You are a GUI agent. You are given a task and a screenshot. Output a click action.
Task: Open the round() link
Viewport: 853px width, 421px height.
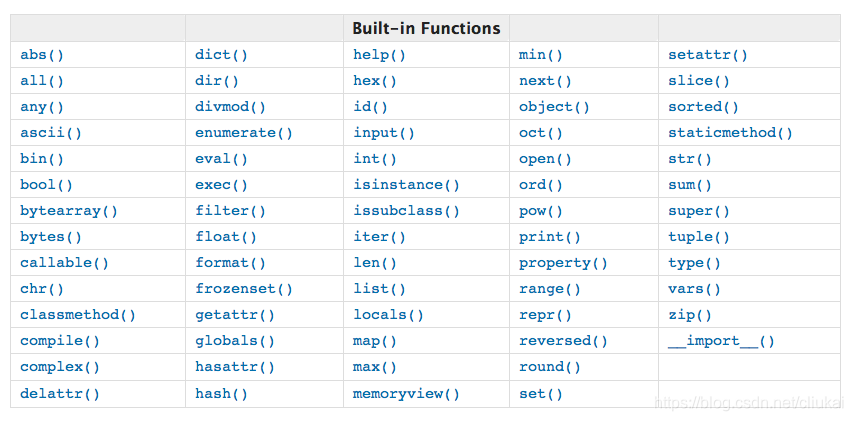point(550,367)
